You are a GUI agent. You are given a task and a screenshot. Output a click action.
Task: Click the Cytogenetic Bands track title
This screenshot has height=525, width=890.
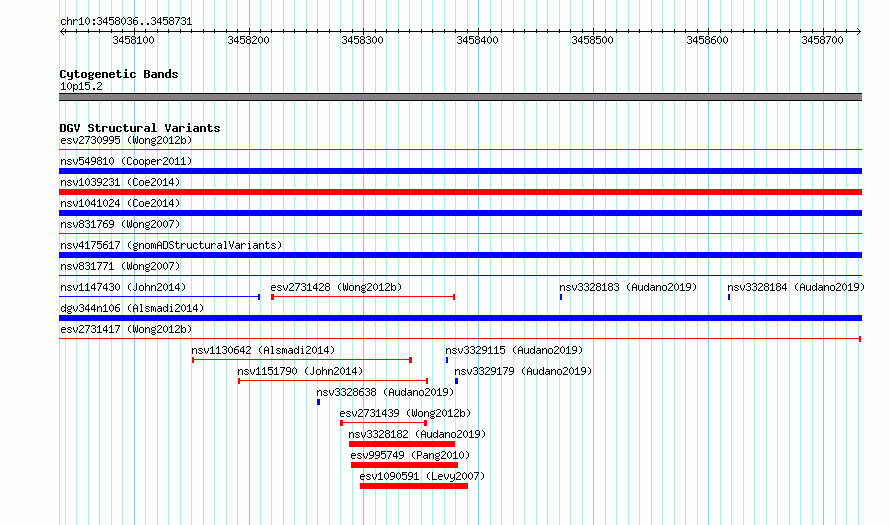[x=119, y=74]
